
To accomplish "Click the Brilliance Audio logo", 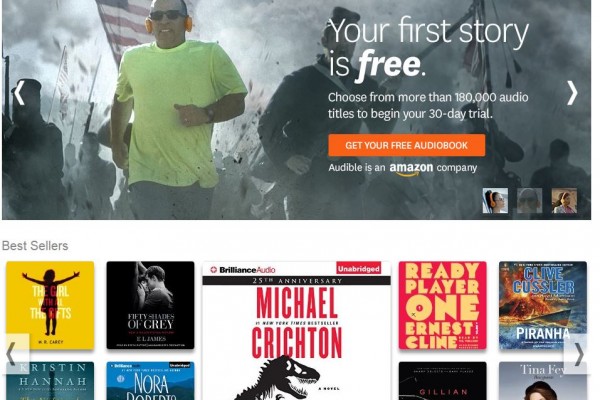I will tap(243, 270).
